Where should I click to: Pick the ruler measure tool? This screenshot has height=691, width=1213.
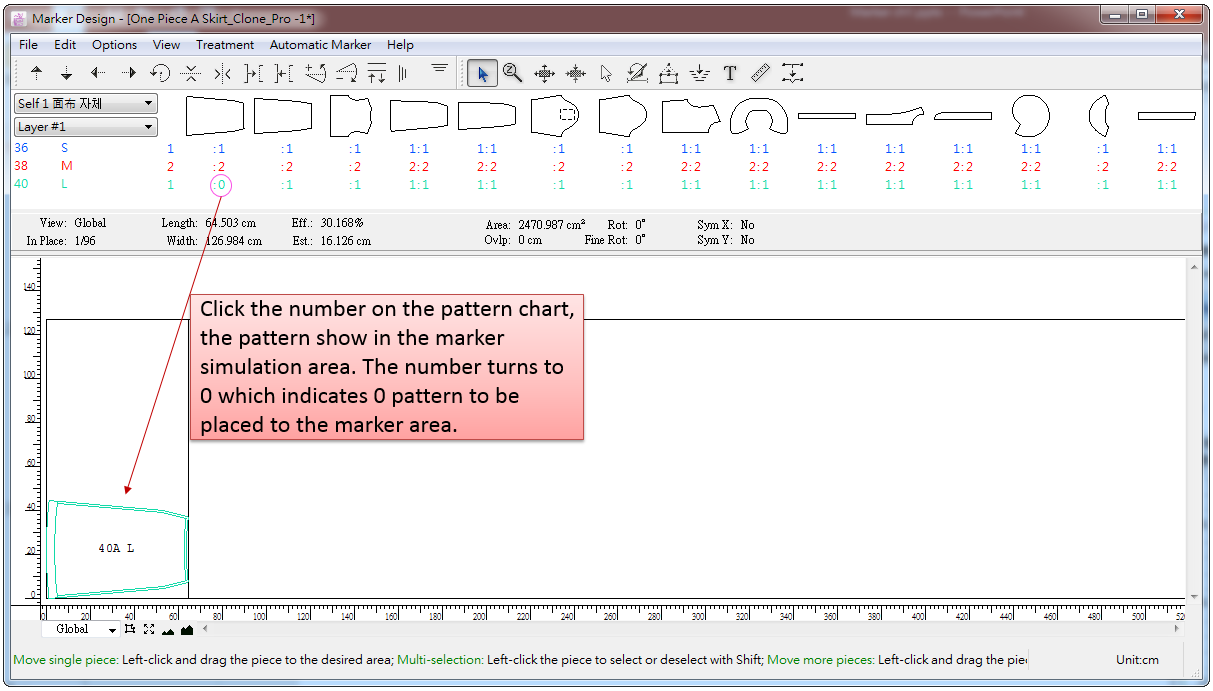(760, 73)
